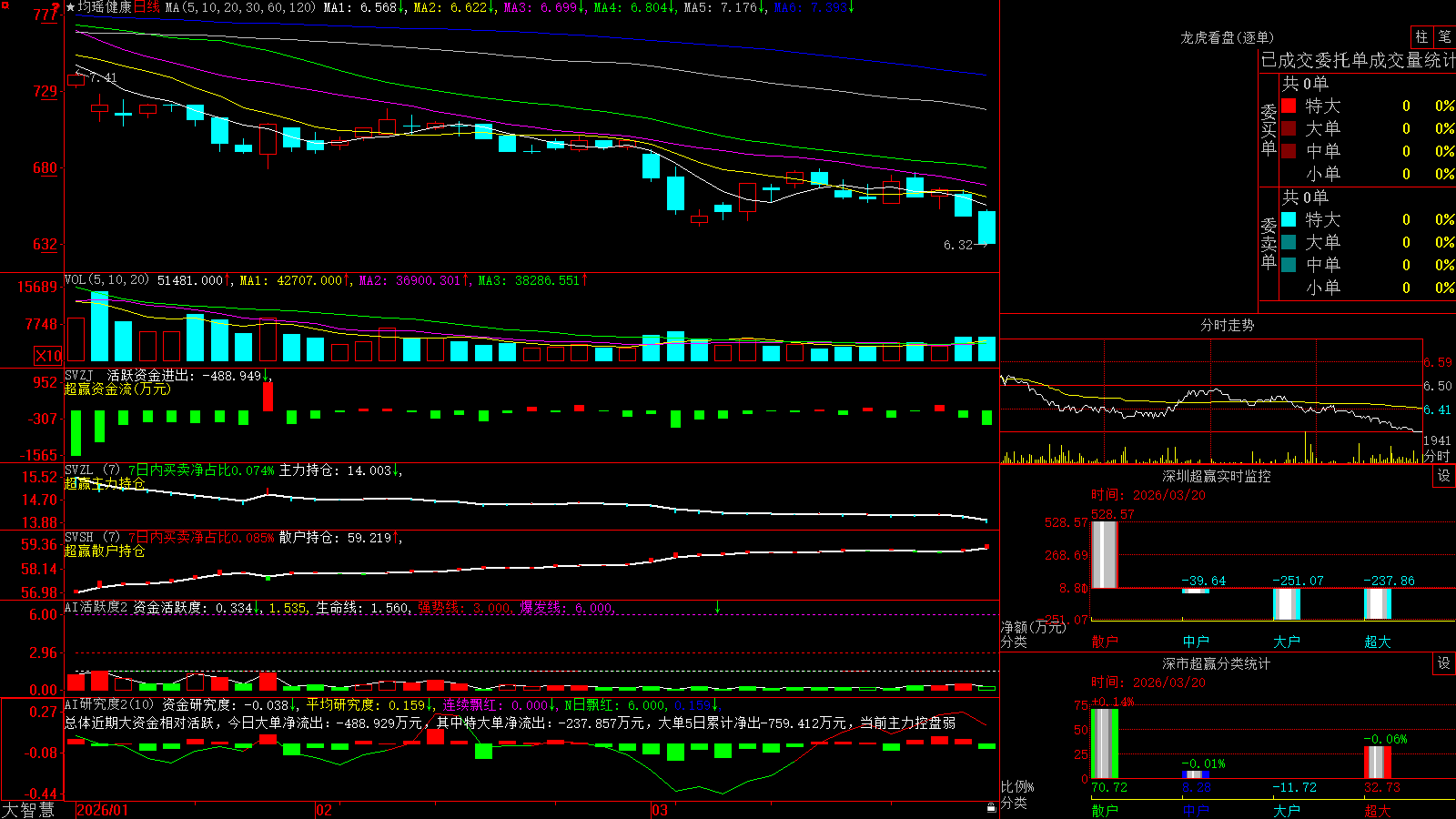
Task: Click the SVSH indicator name
Action: click(x=79, y=537)
